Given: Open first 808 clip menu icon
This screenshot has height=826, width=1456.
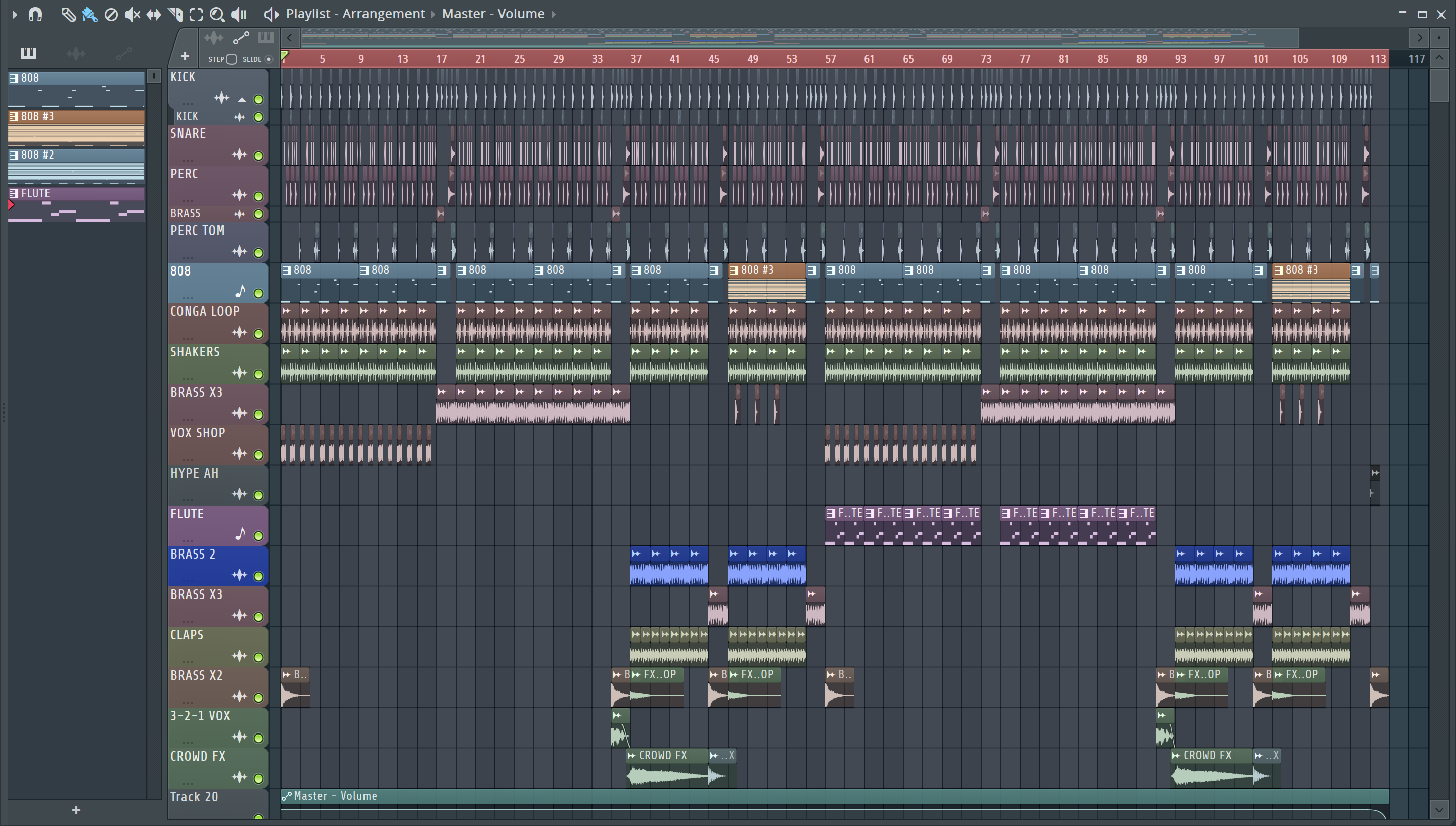Looking at the screenshot, I should [x=287, y=270].
